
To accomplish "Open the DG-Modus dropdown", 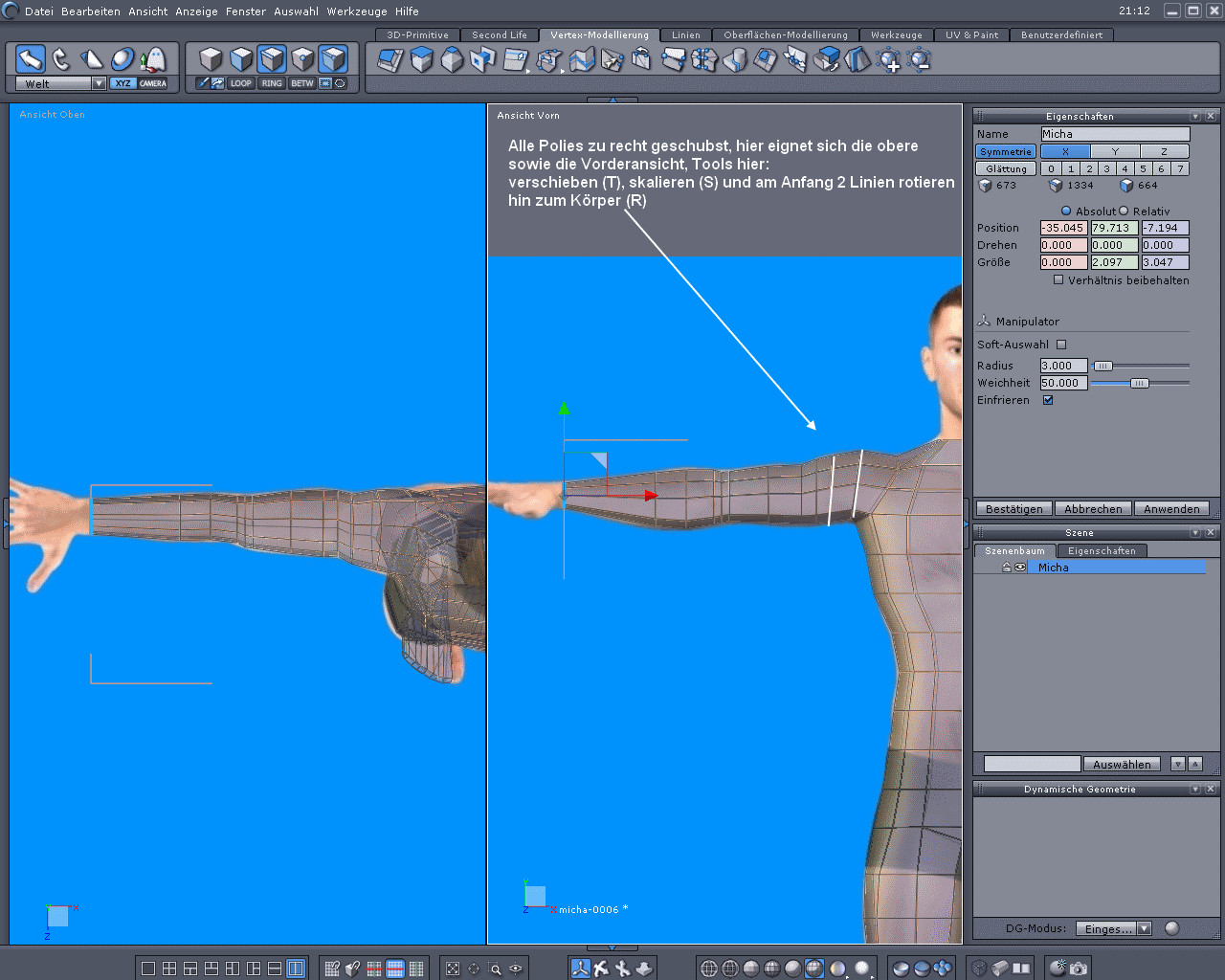I will 1144,928.
